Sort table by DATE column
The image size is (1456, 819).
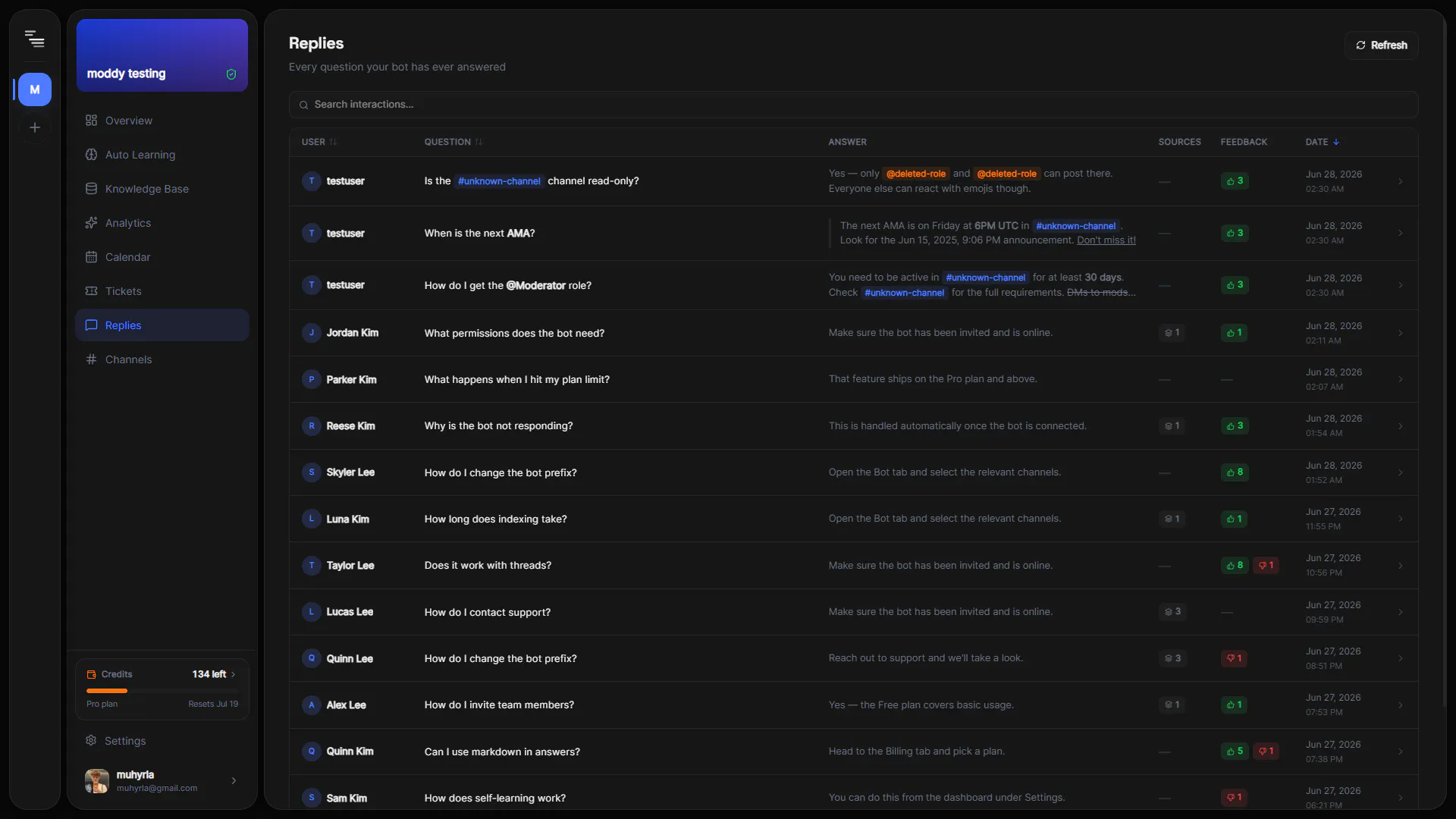[x=1323, y=142]
